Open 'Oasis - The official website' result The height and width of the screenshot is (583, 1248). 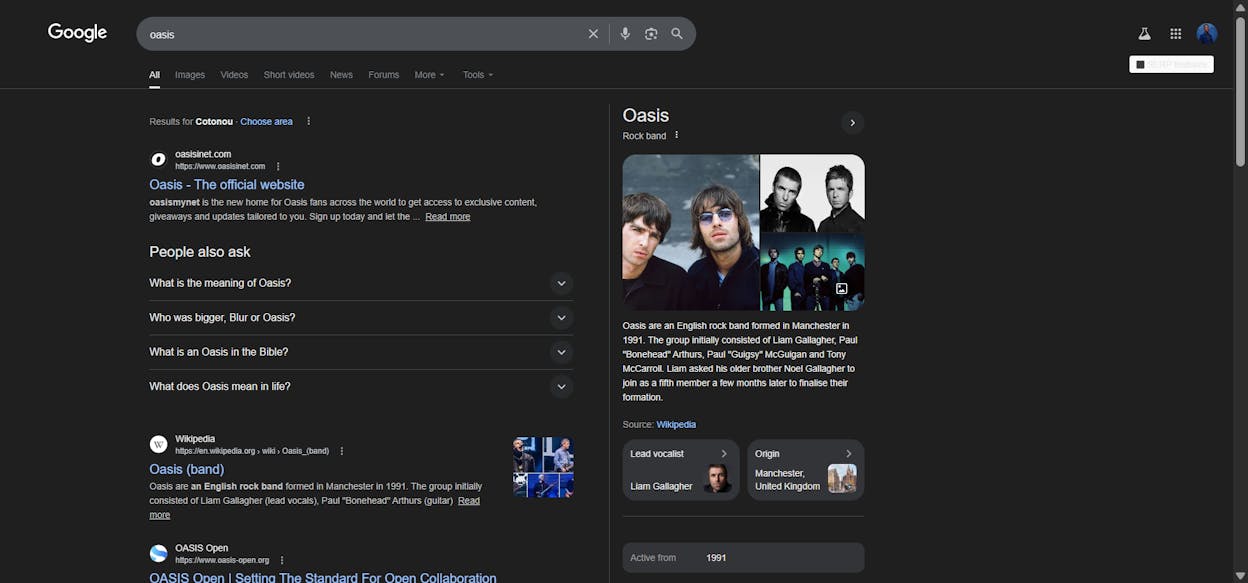(x=227, y=185)
